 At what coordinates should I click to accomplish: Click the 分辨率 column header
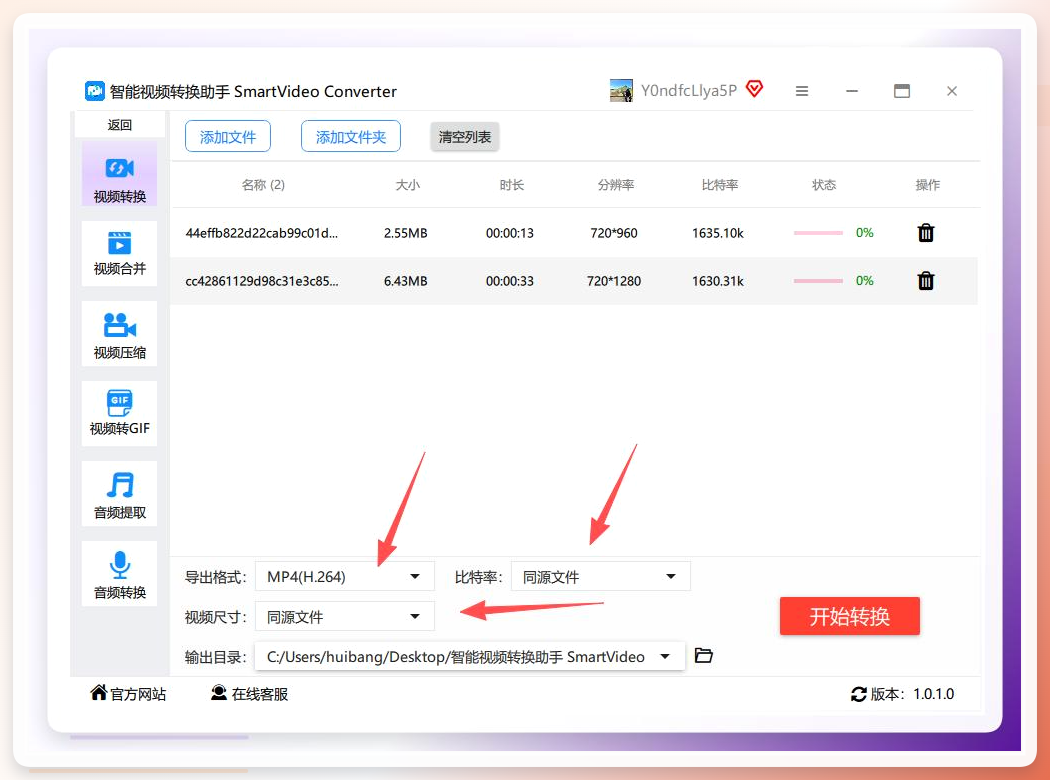[615, 185]
